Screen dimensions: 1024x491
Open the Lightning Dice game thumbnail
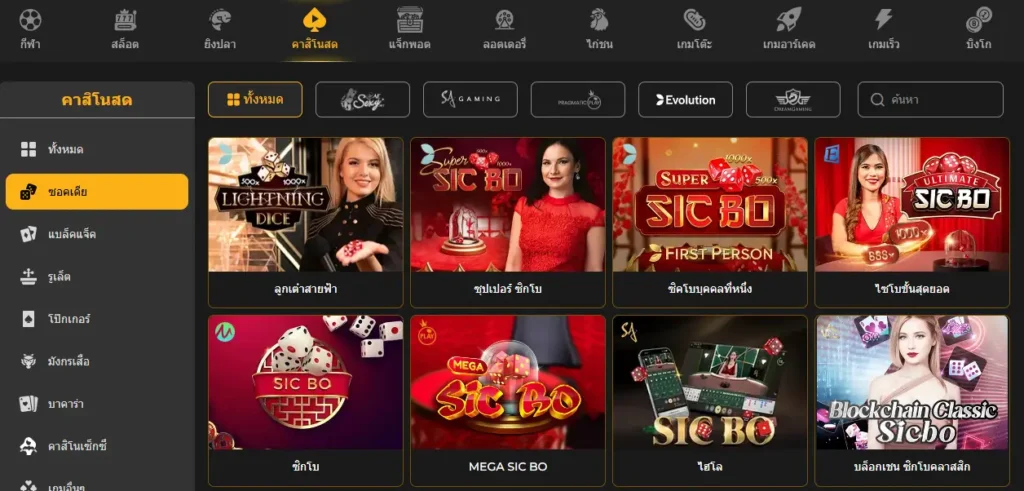click(306, 204)
